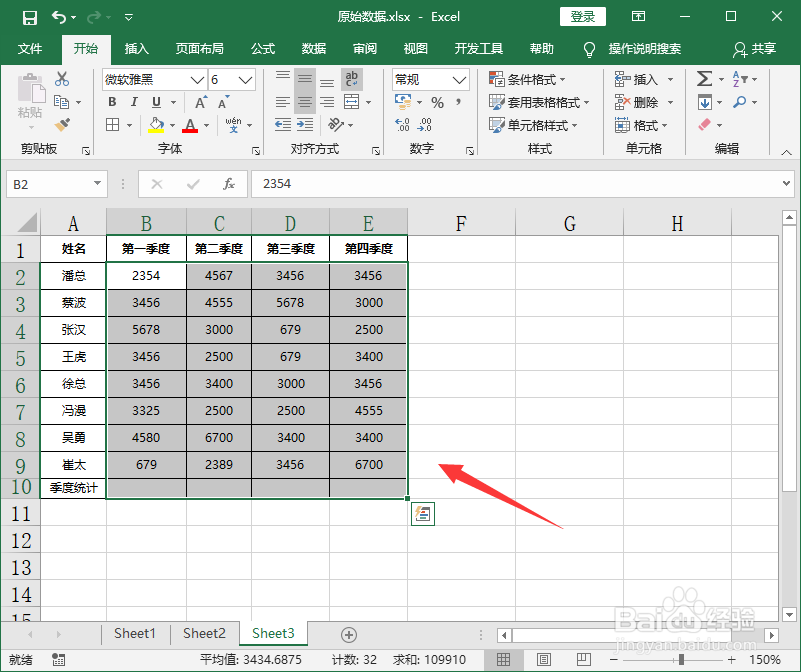The image size is (801, 672).
Task: Click the Sign in button
Action: tap(582, 17)
